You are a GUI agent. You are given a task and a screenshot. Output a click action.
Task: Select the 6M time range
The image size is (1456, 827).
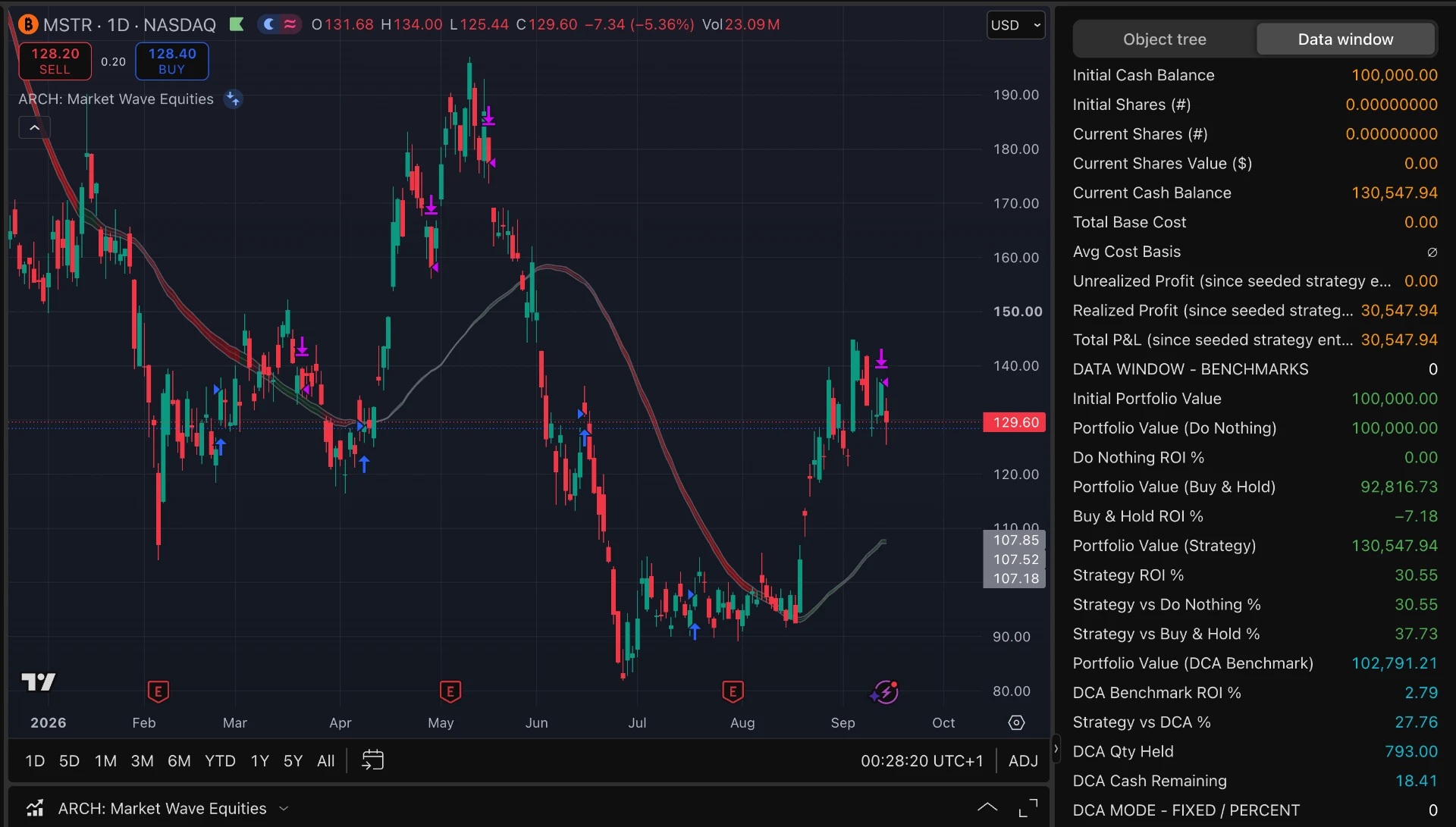coord(179,760)
